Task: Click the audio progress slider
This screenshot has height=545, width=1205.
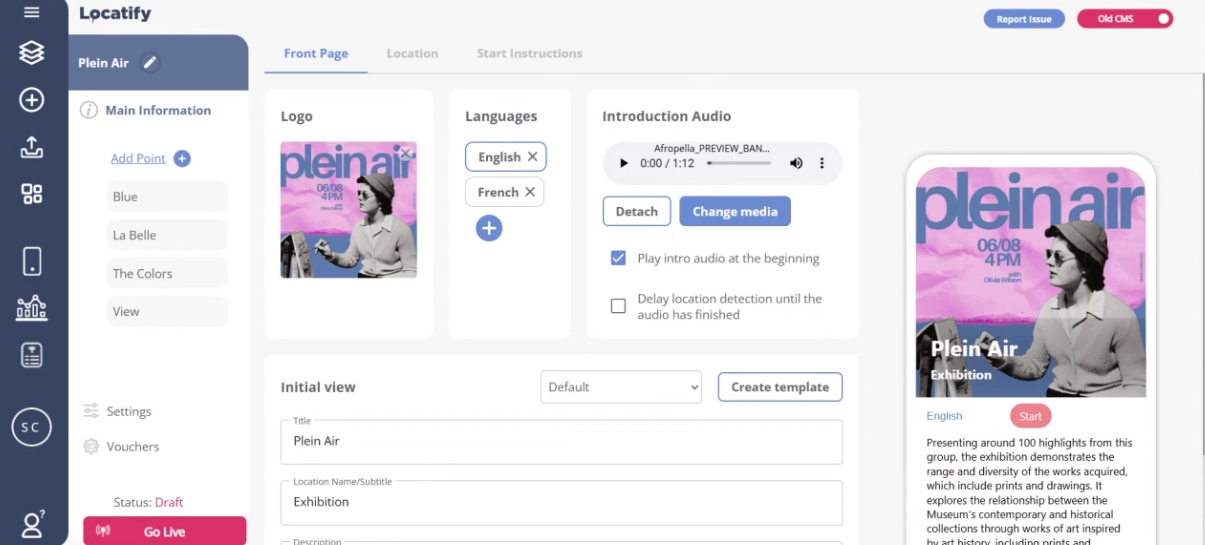Action: tap(739, 163)
